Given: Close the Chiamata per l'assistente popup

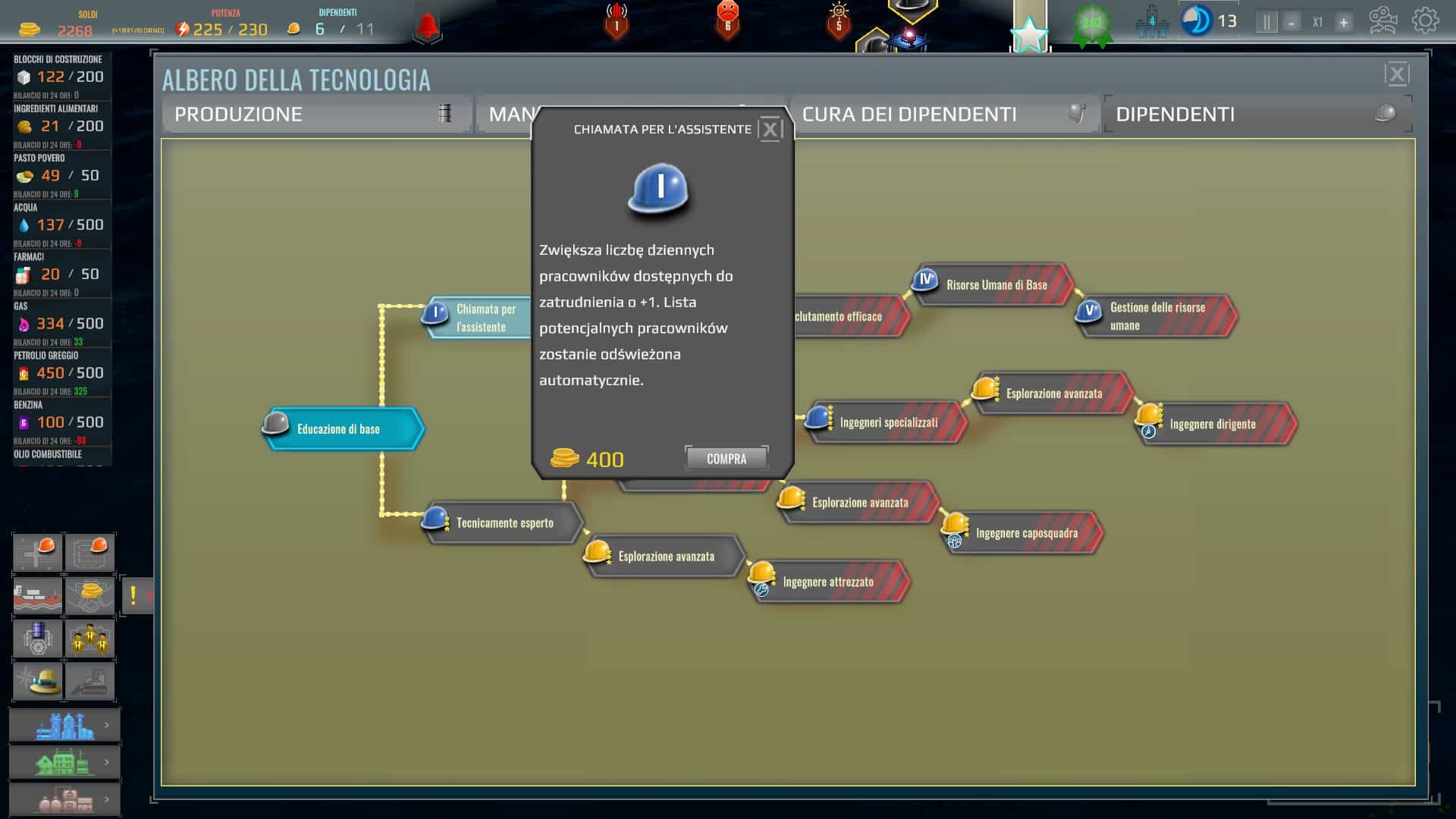Looking at the screenshot, I should pyautogui.click(x=770, y=130).
